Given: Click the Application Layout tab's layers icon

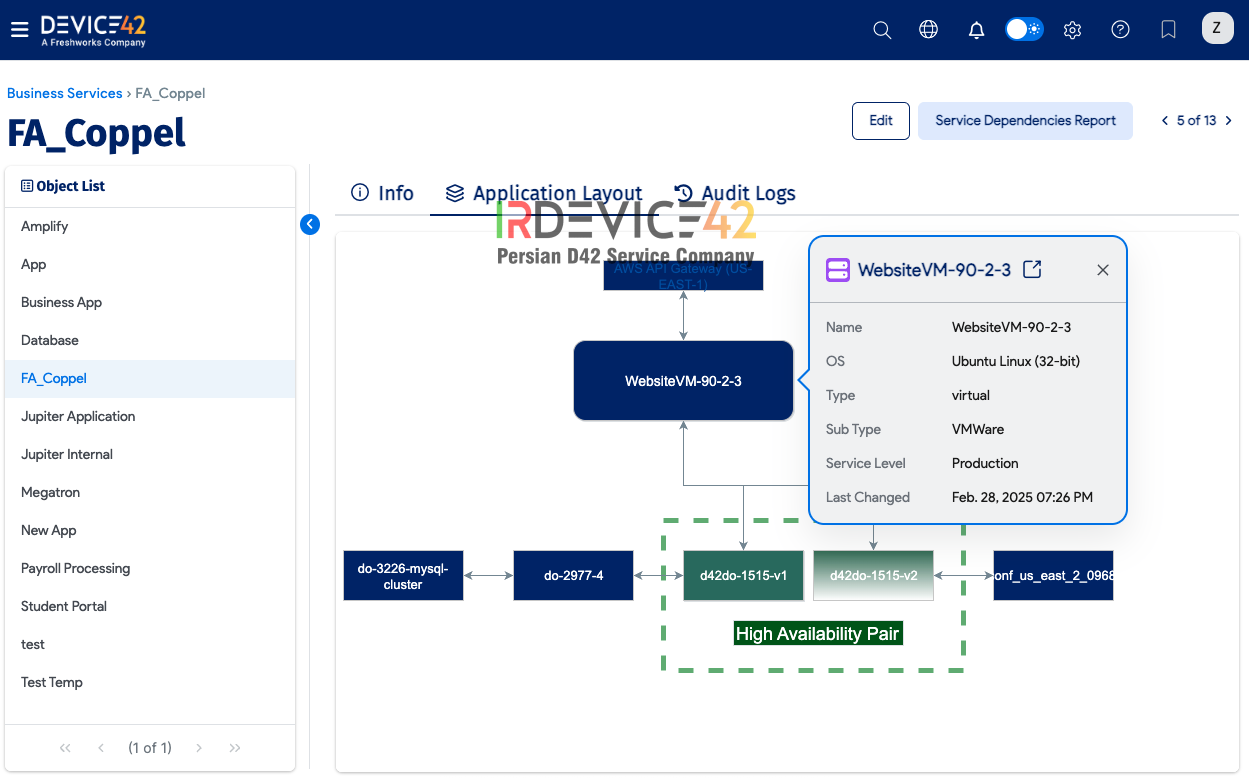Looking at the screenshot, I should (x=455, y=193).
